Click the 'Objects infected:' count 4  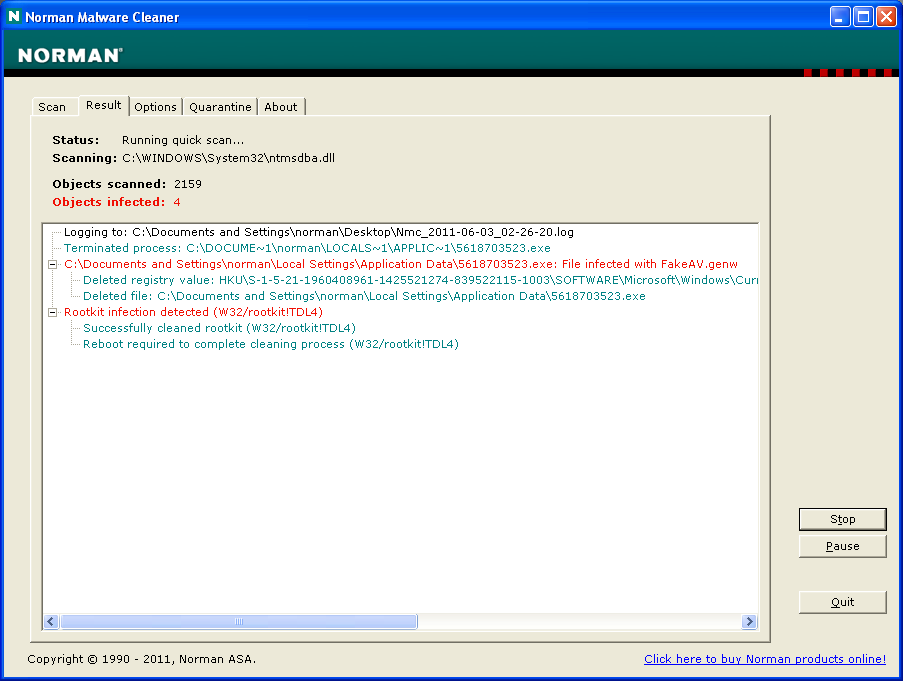pyautogui.click(x=177, y=202)
